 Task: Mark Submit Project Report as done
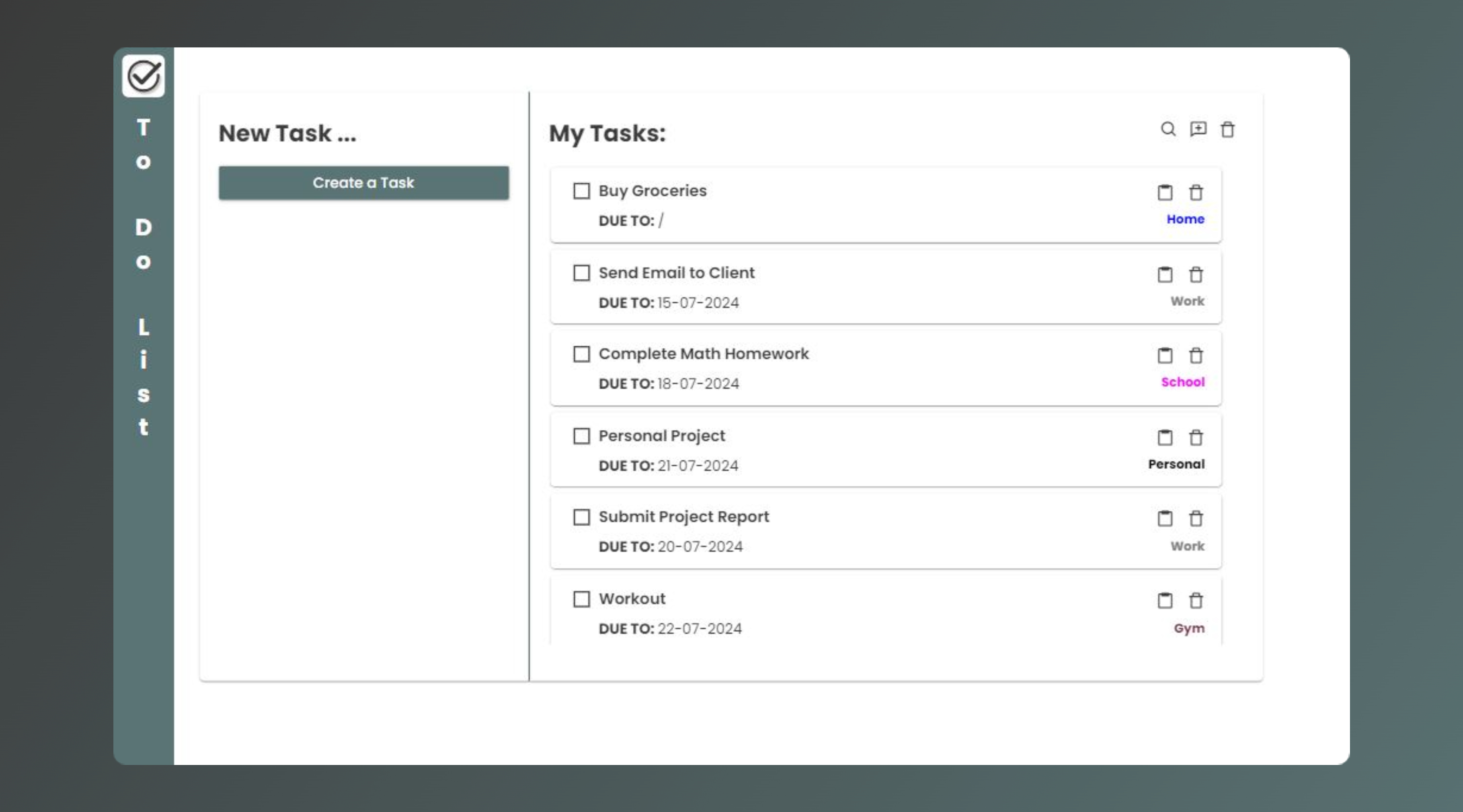coord(581,517)
